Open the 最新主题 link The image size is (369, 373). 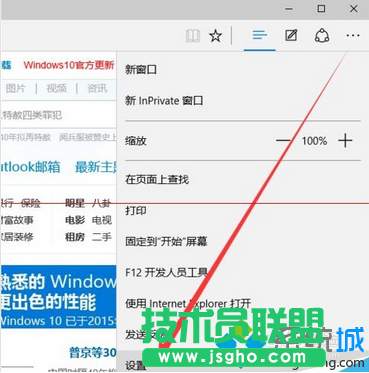[96, 167]
